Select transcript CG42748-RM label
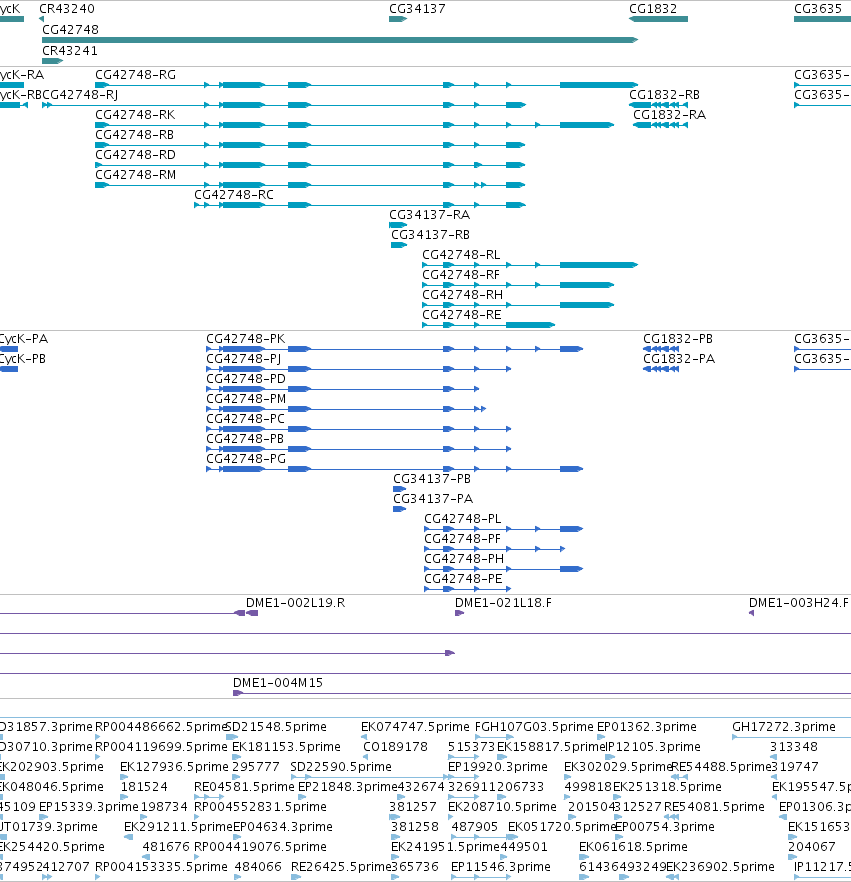851x882 pixels. [136, 175]
